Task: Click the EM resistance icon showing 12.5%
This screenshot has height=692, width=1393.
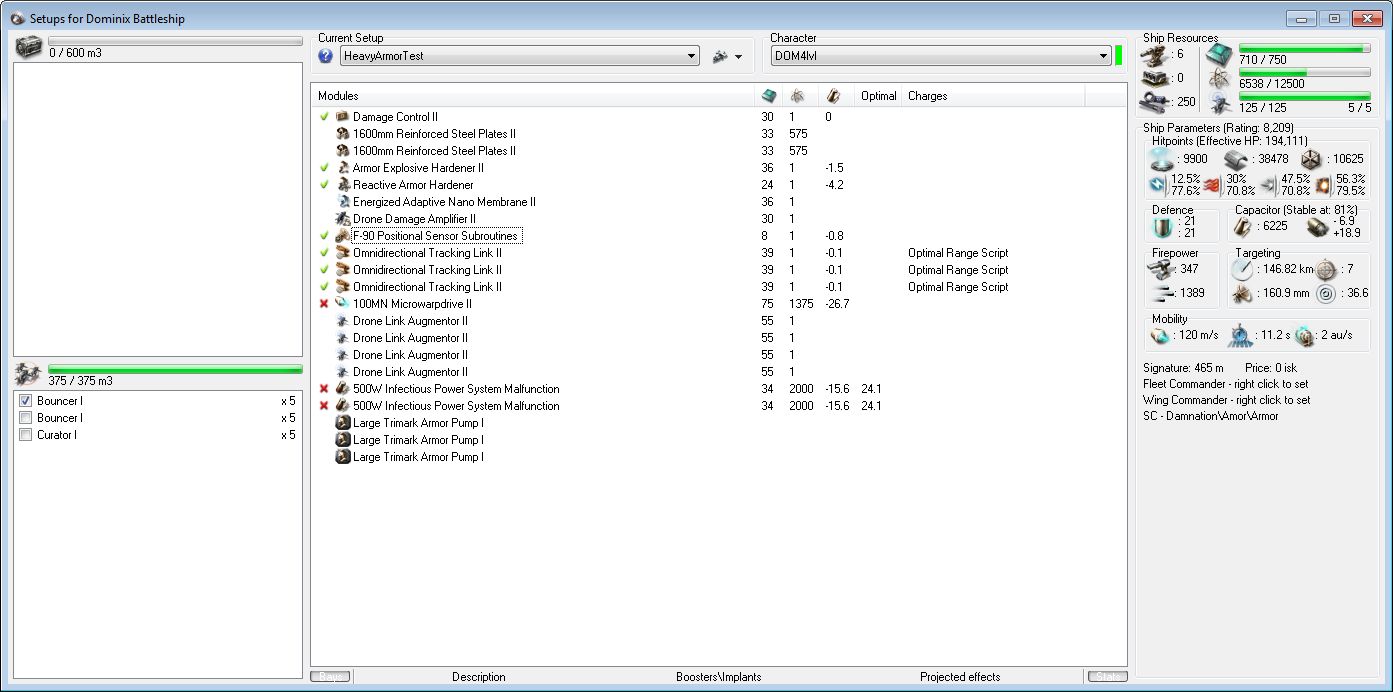Action: (1159, 185)
